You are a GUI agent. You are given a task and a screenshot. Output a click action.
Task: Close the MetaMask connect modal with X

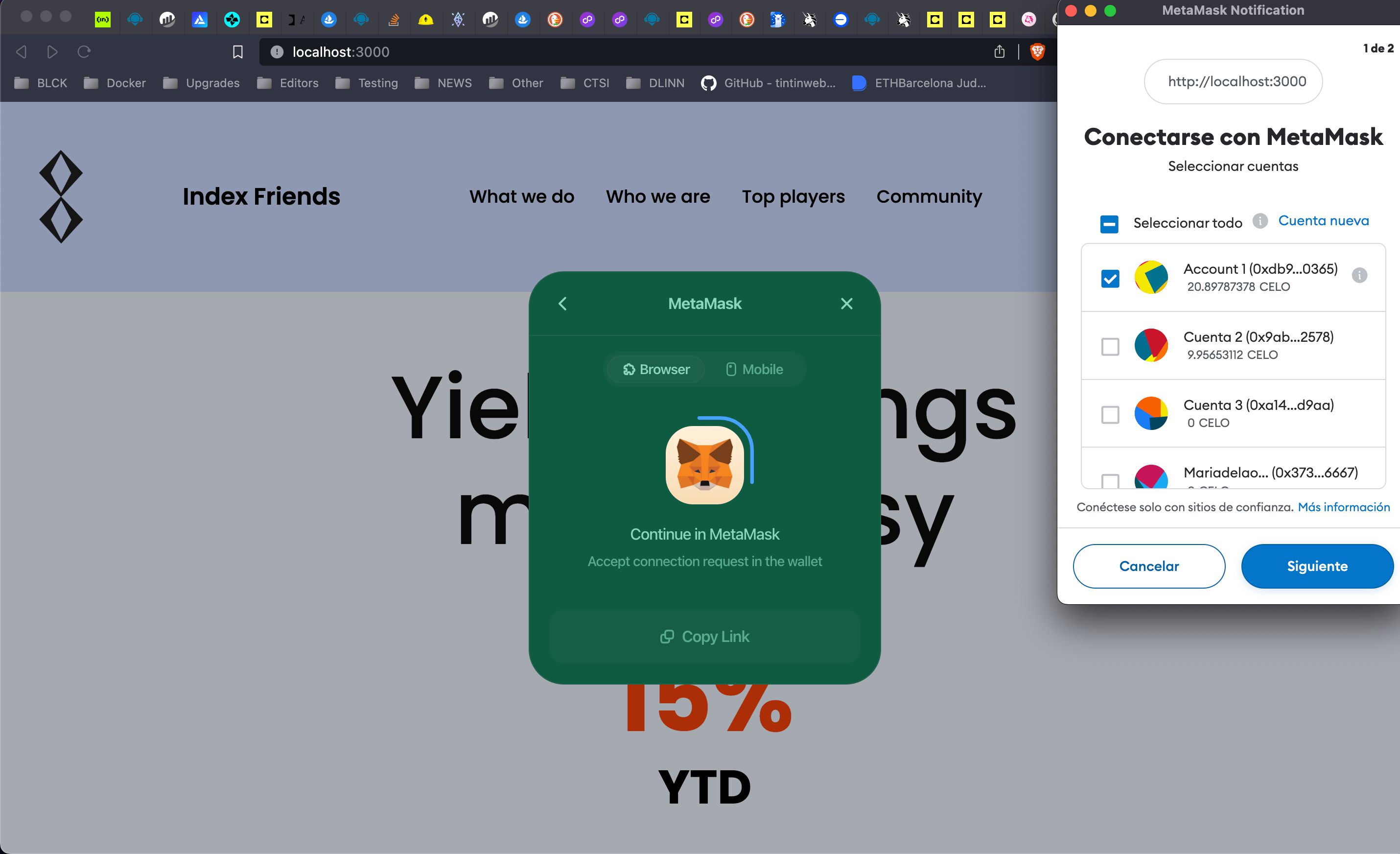(846, 304)
